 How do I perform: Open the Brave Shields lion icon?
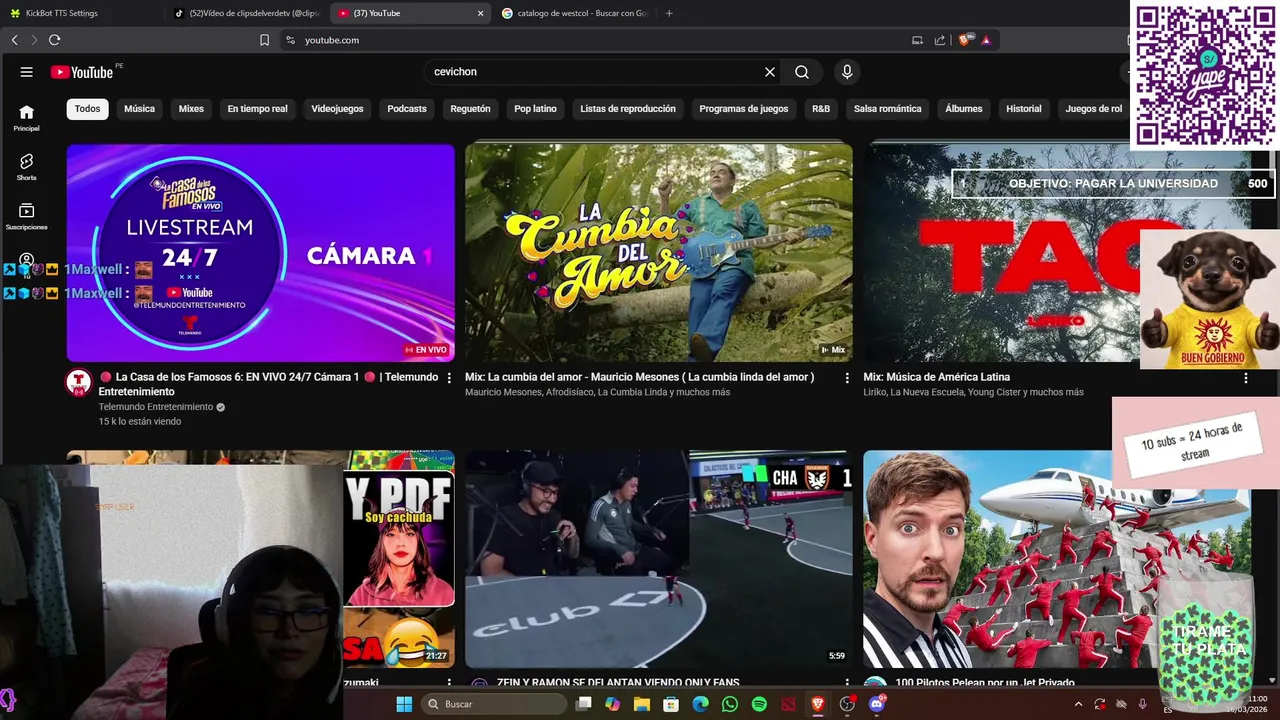coord(965,40)
